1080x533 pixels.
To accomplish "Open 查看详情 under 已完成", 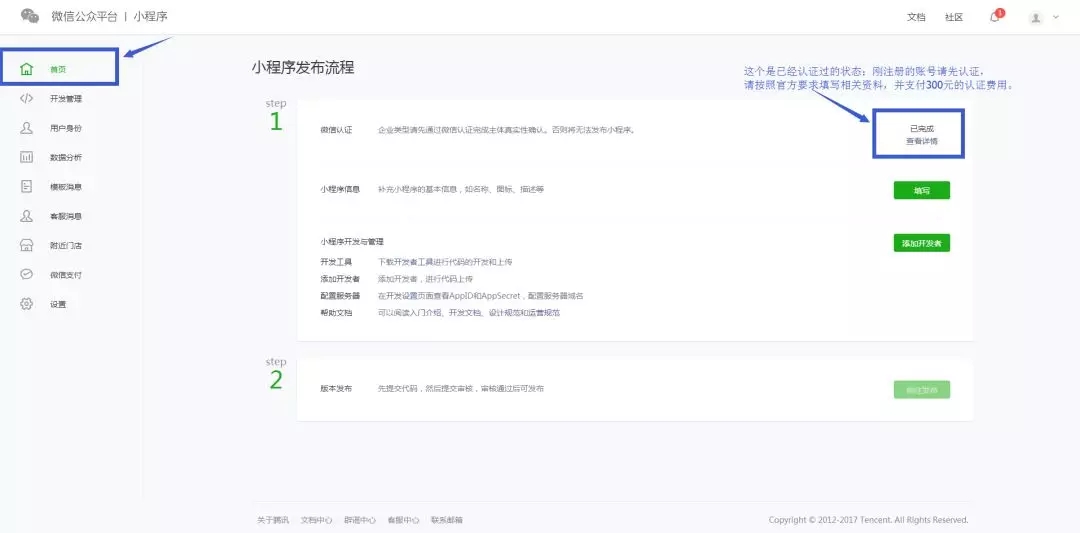I will click(x=922, y=140).
